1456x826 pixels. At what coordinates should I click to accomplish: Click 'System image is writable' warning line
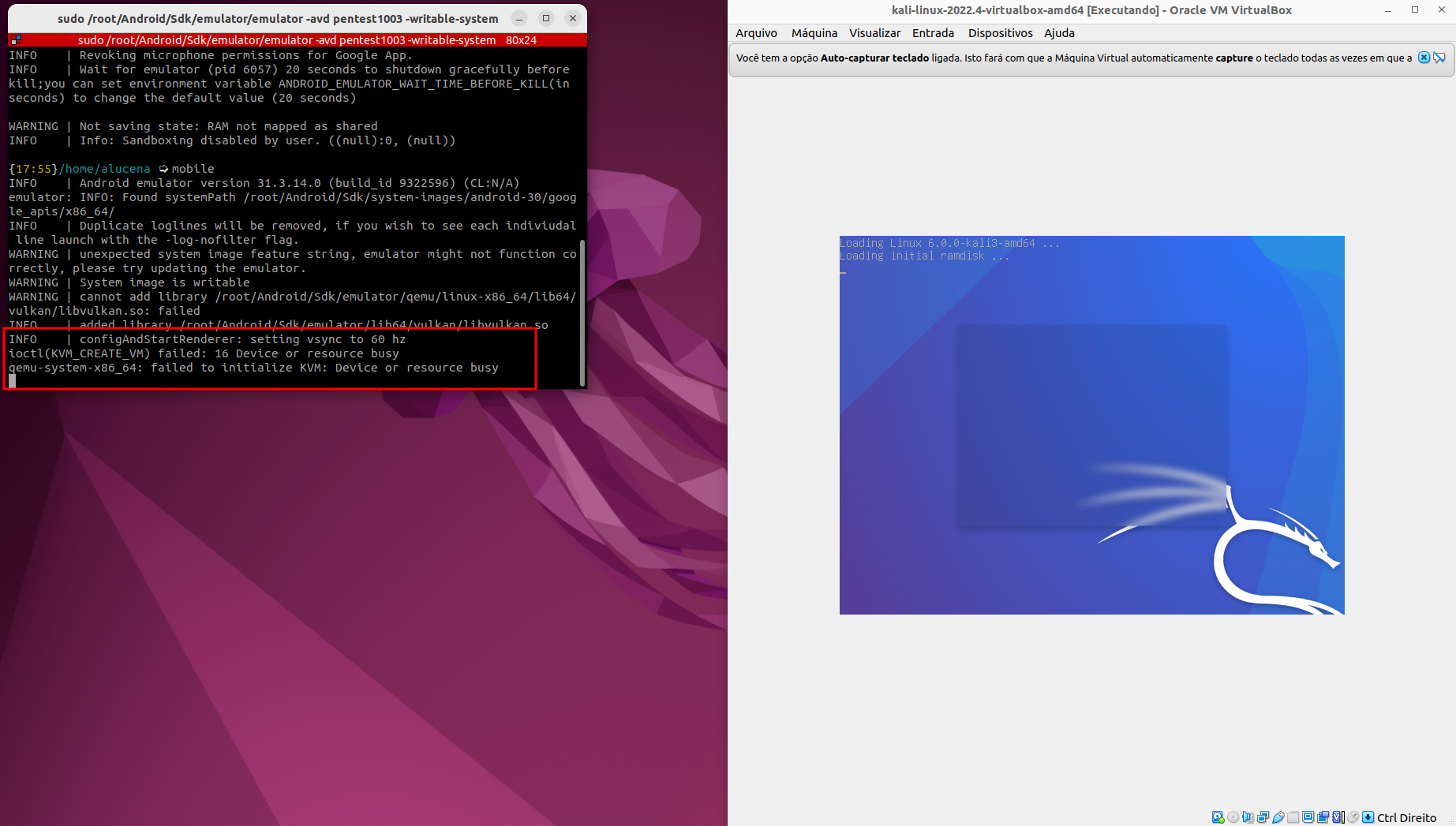[x=129, y=282]
